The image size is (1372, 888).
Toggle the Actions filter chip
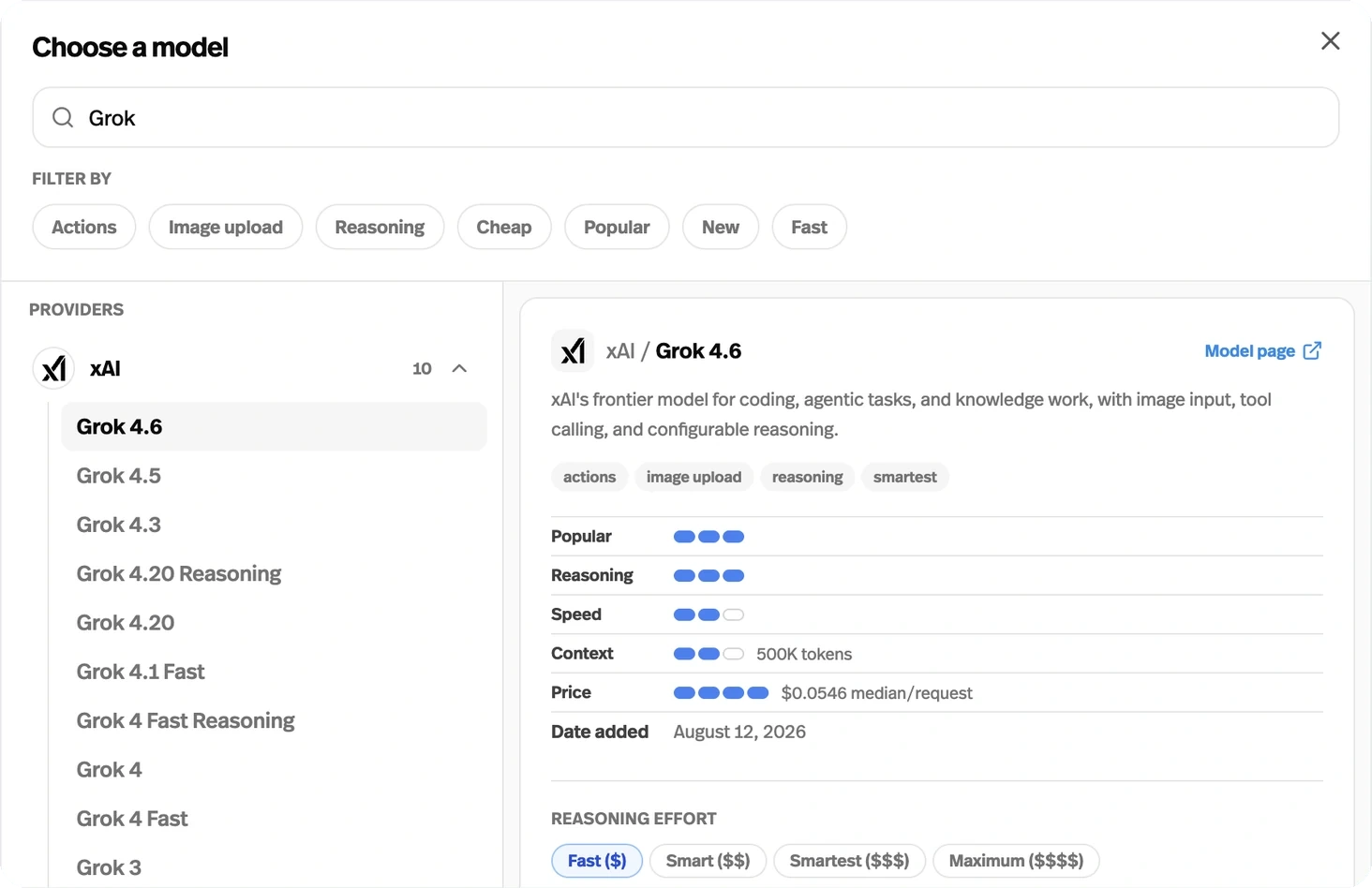[84, 227]
